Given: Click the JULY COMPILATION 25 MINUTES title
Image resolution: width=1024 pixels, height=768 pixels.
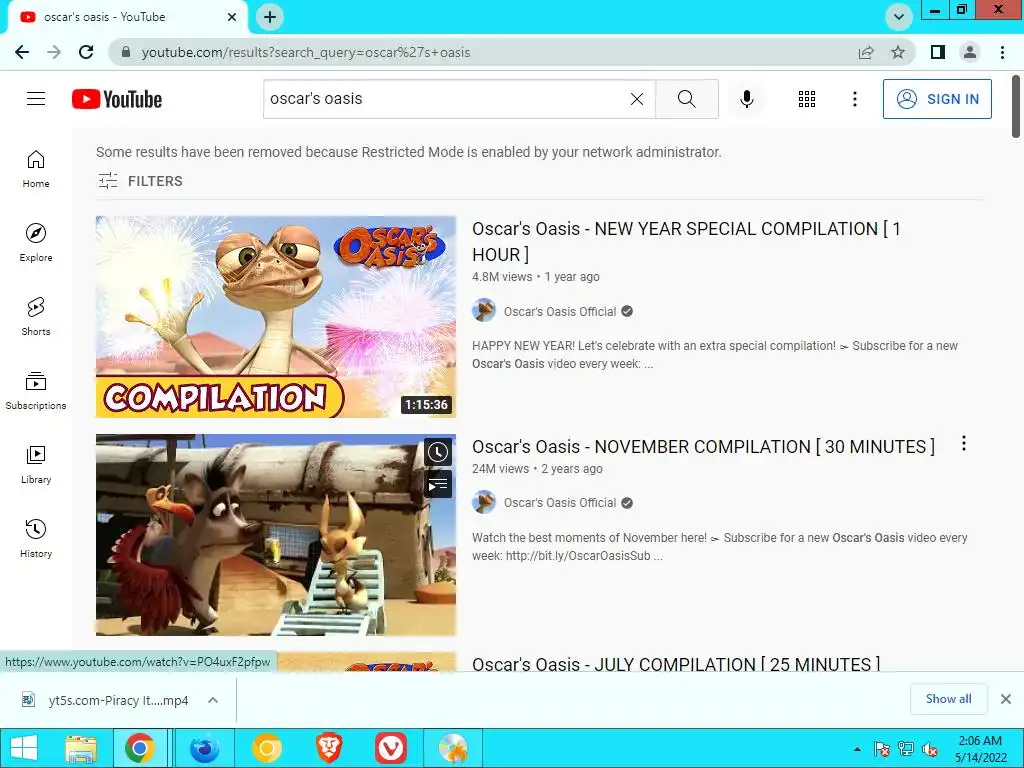Looking at the screenshot, I should tap(676, 664).
